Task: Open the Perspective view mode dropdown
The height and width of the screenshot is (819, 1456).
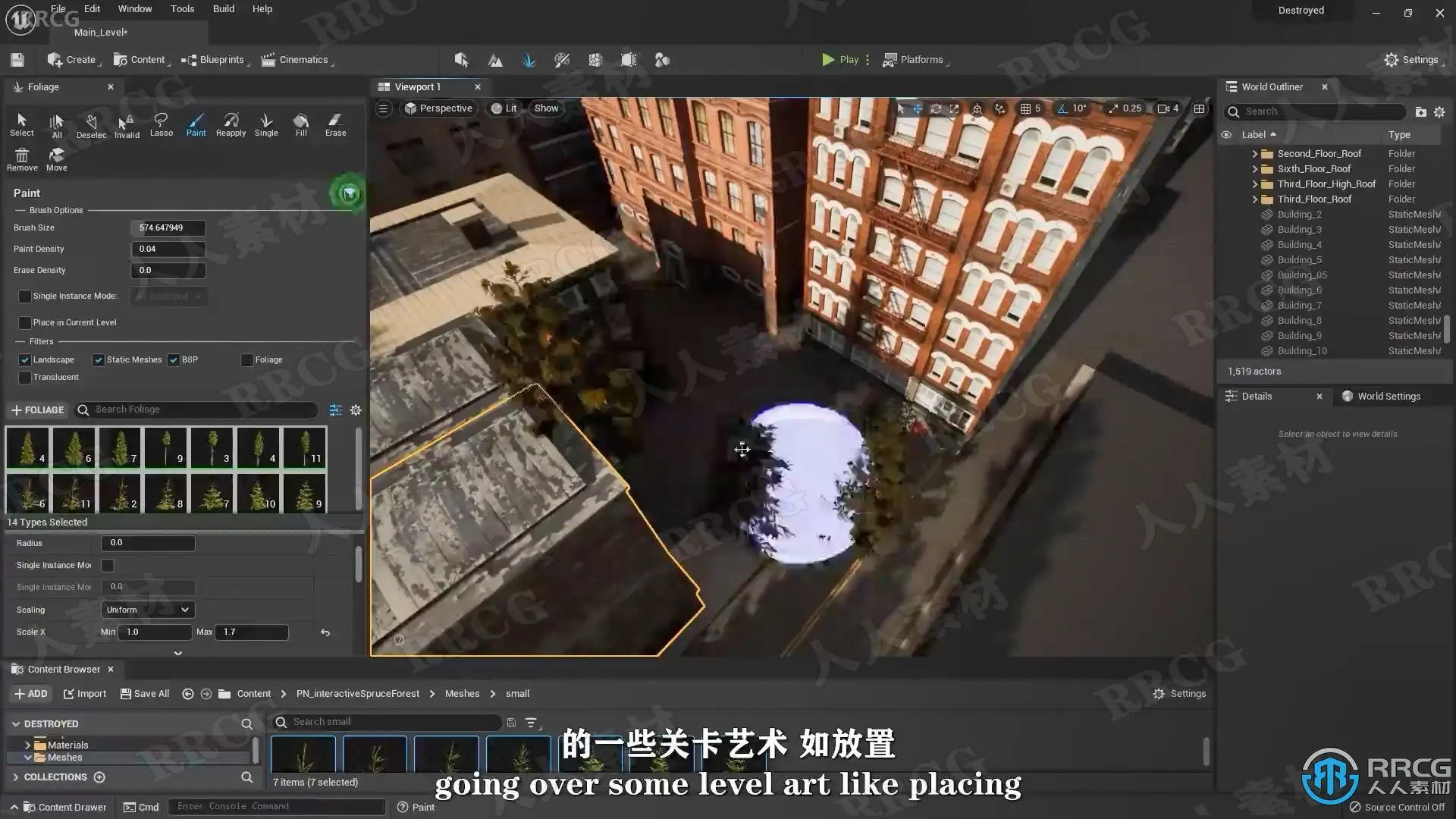Action: (x=438, y=108)
